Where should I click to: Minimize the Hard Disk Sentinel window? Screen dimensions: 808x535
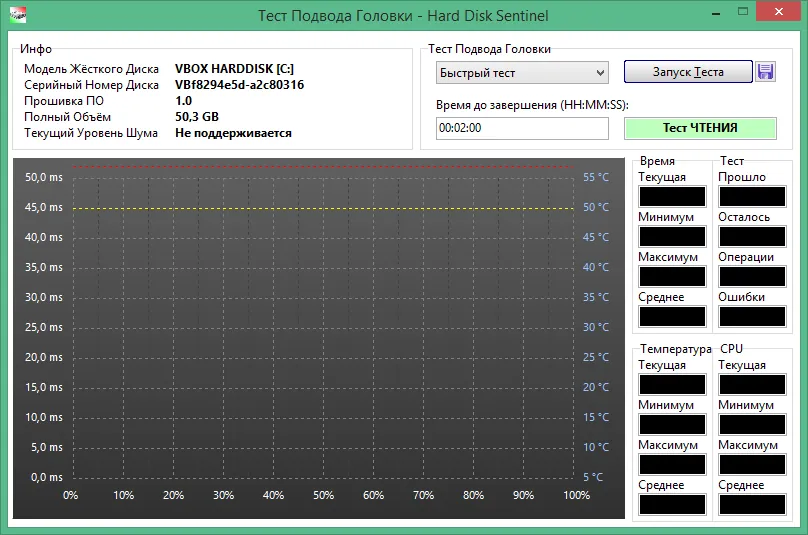(716, 13)
